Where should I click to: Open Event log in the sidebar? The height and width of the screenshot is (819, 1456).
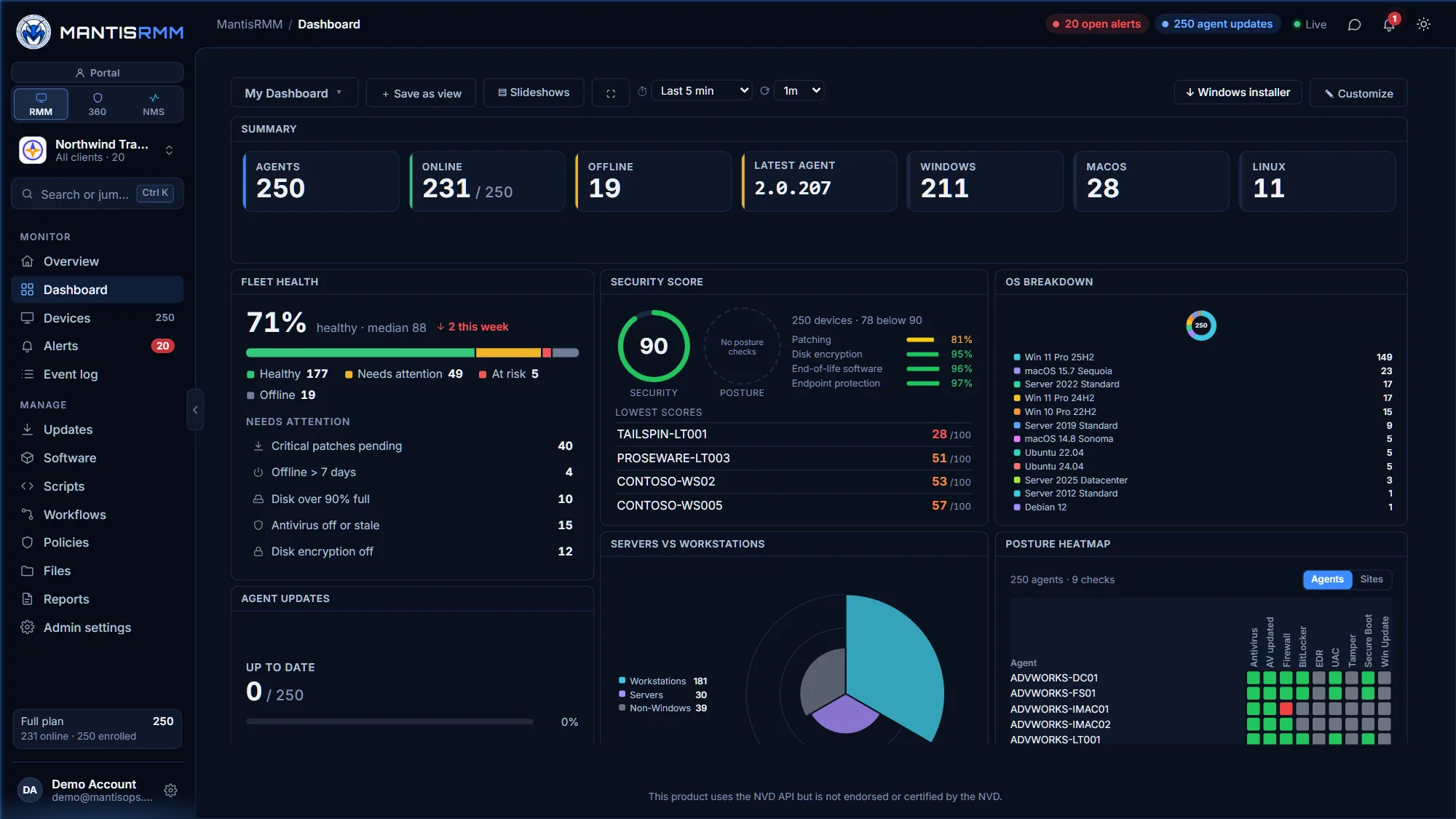point(98,374)
